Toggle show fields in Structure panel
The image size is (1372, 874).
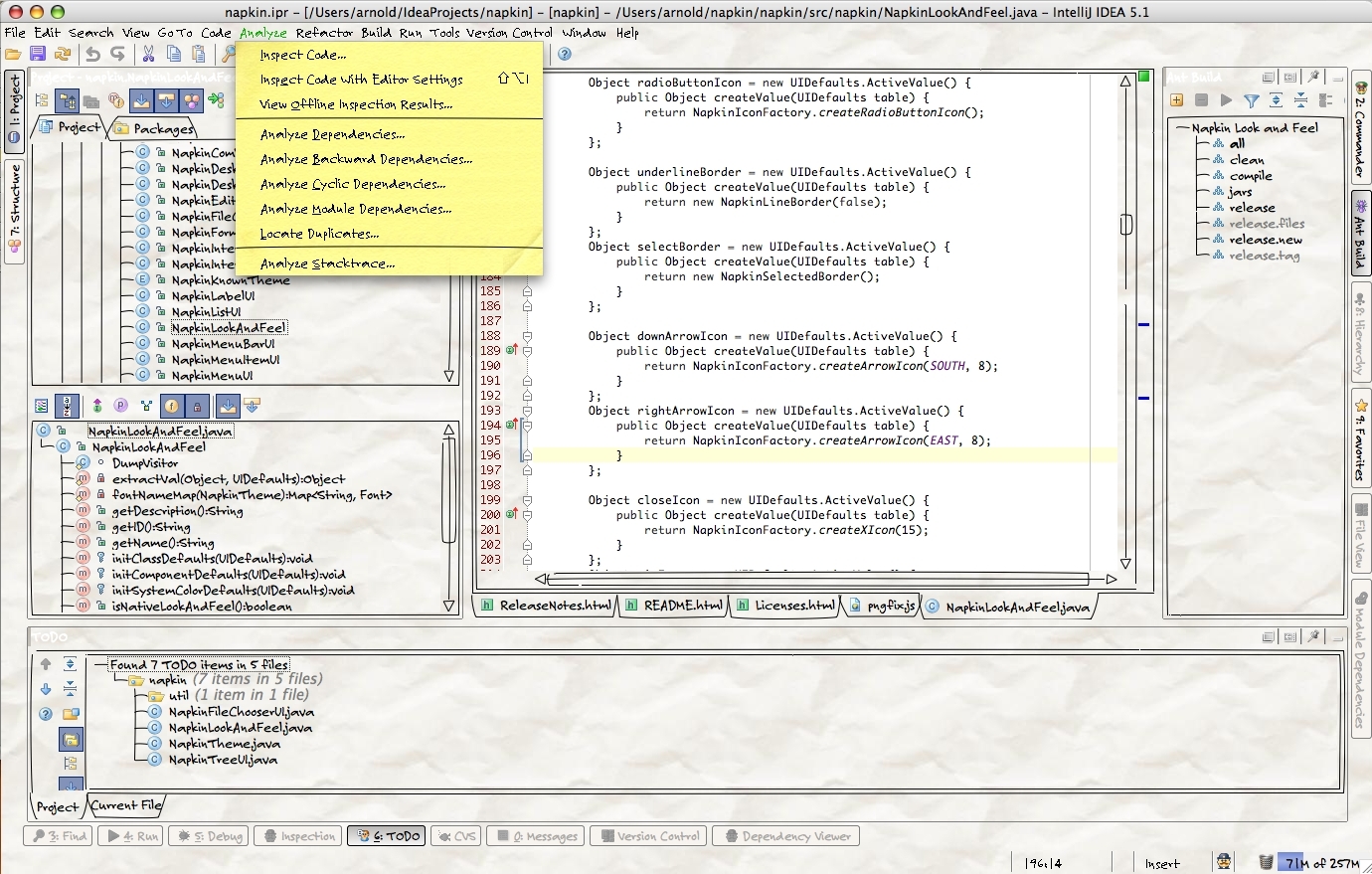pyautogui.click(x=172, y=406)
